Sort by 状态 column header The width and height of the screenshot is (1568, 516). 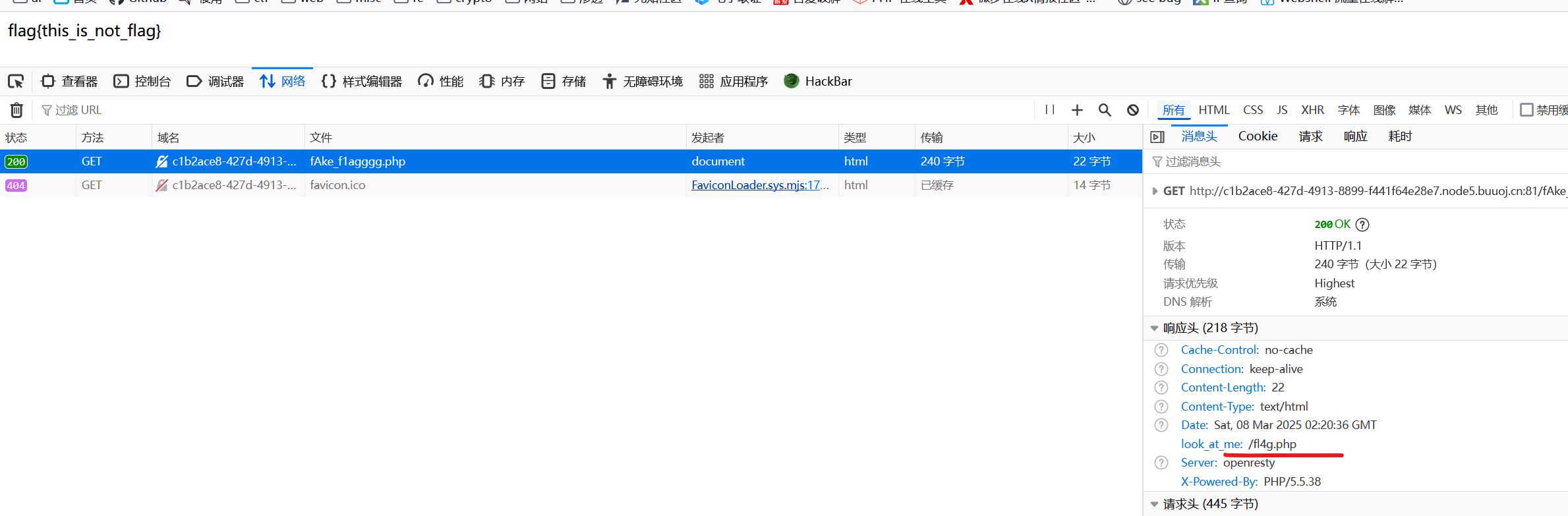38,138
